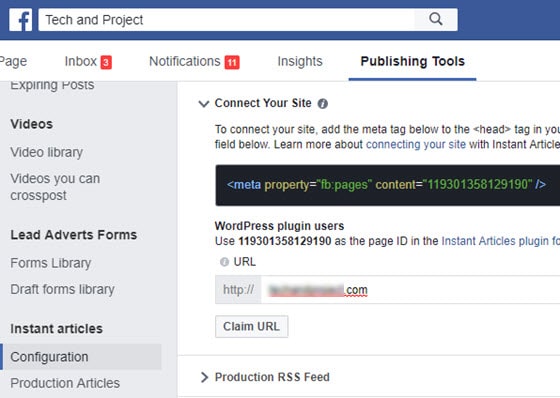Screen dimensions: 560x398
Task: Open Videos you can crosspost
Action: (55, 187)
